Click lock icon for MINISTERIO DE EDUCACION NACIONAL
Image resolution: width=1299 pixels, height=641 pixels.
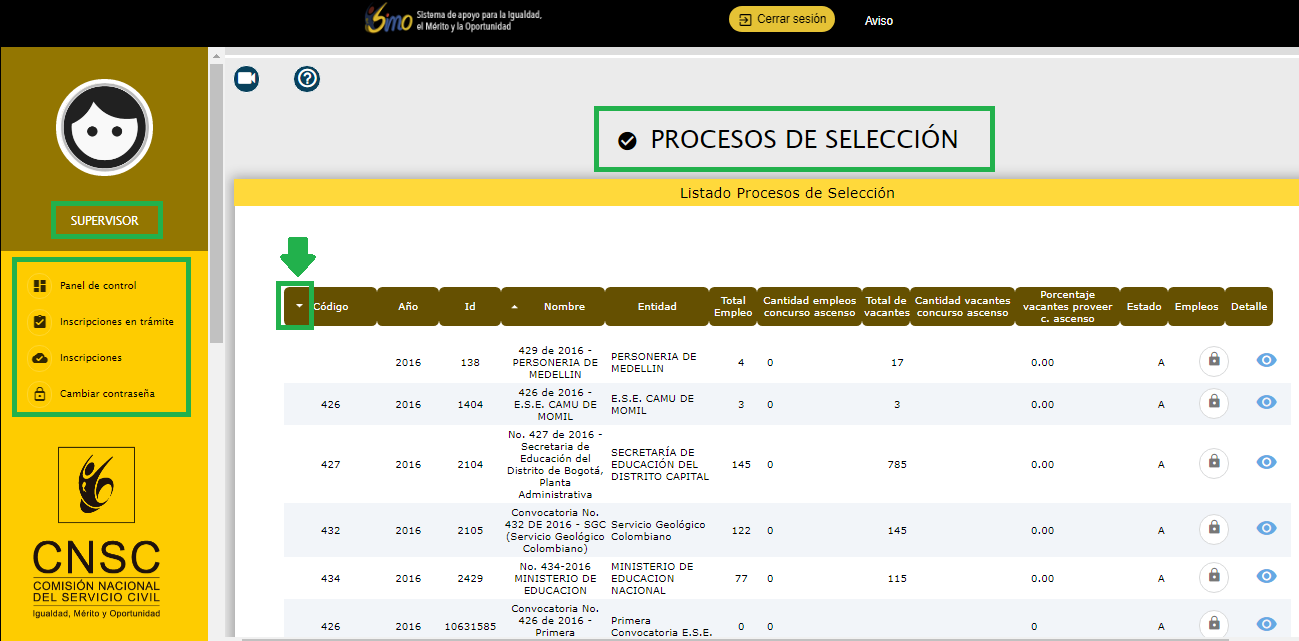pos(1213,576)
